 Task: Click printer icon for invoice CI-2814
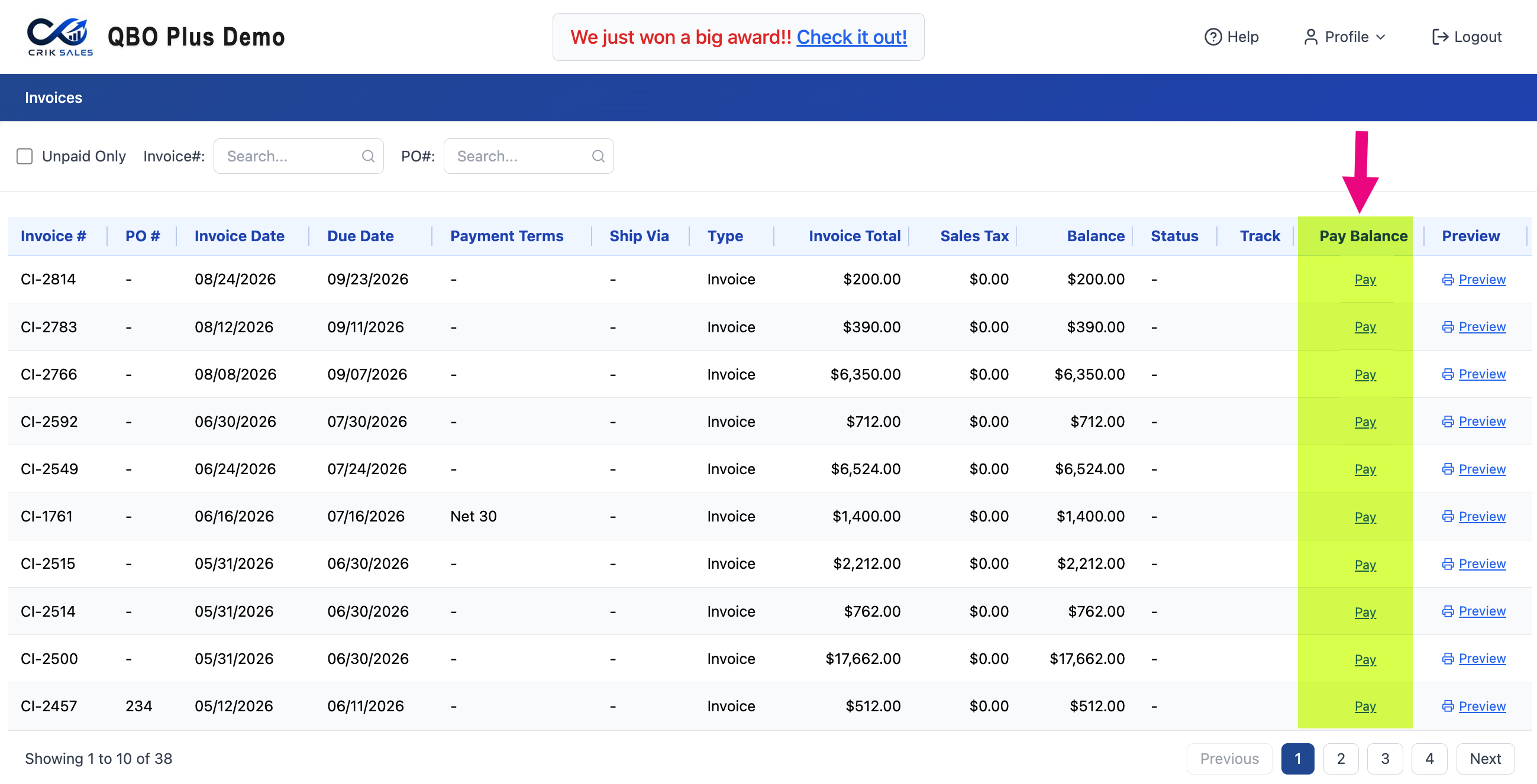click(x=1448, y=280)
